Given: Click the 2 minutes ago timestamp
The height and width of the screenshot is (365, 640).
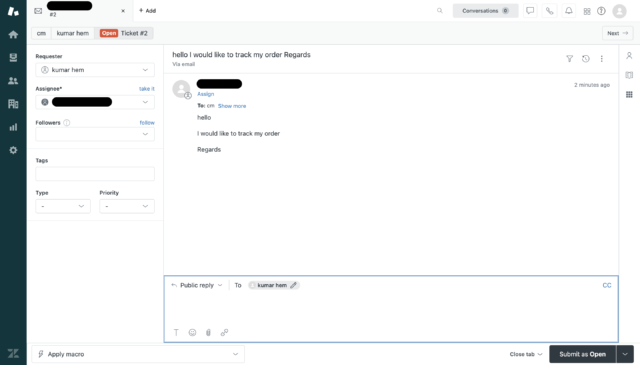Looking at the screenshot, I should (x=592, y=85).
